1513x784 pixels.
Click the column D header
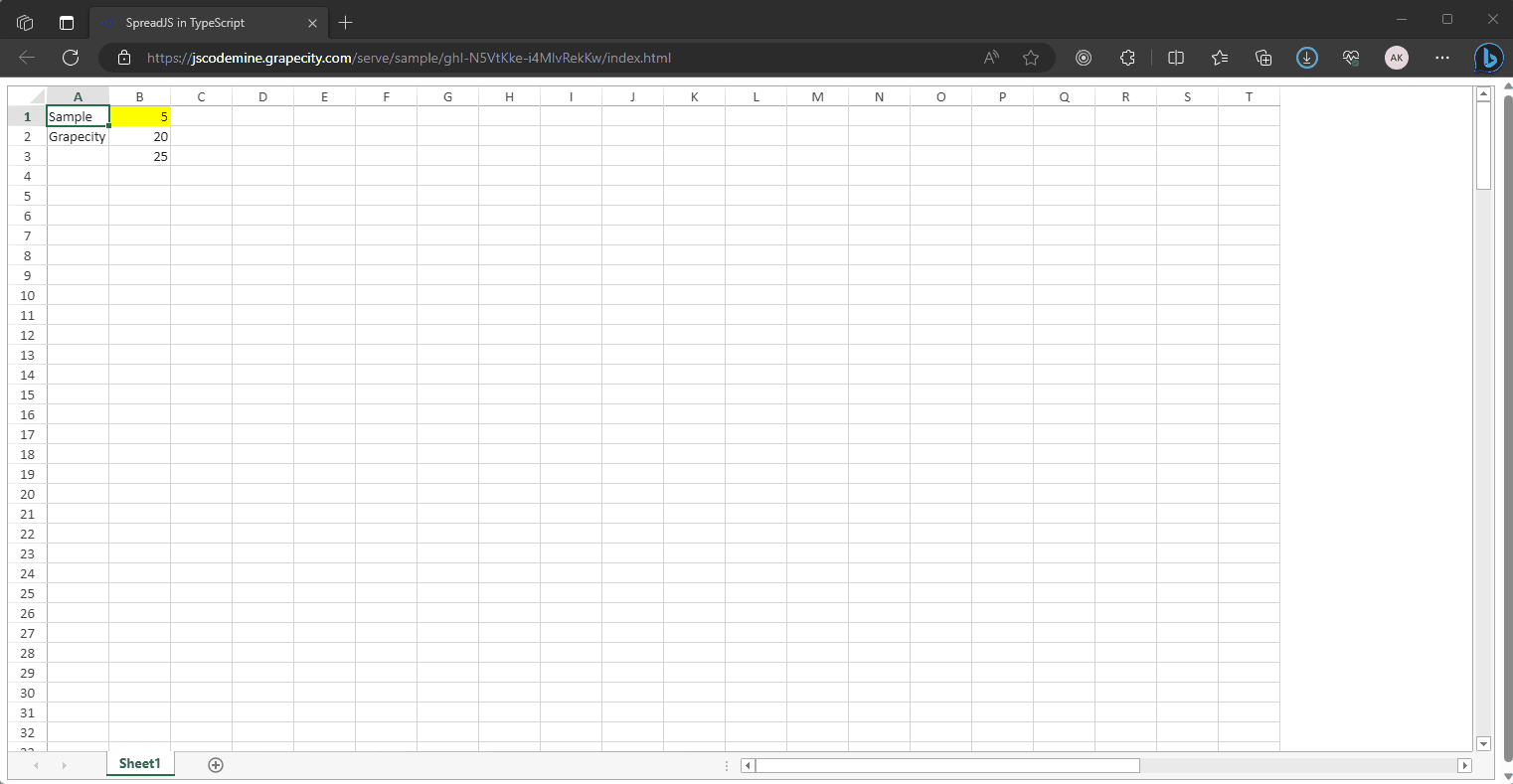point(262,96)
